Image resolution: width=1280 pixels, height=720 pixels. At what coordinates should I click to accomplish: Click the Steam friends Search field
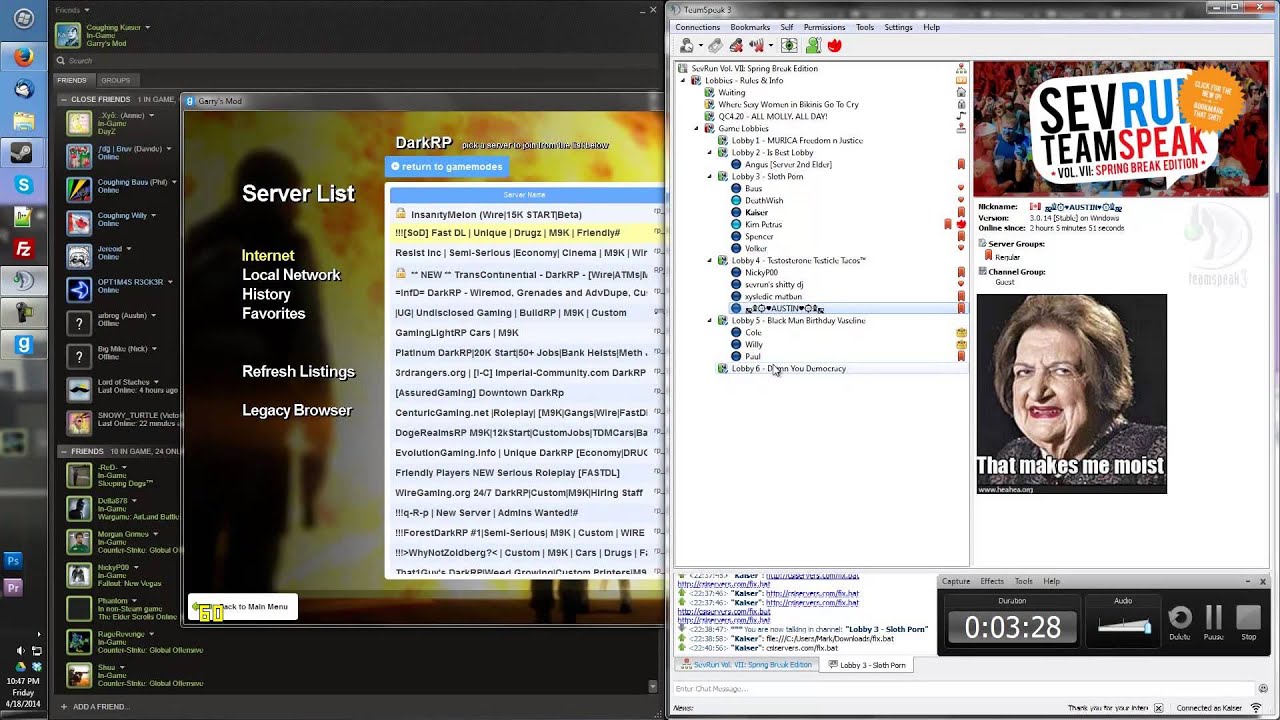355,61
